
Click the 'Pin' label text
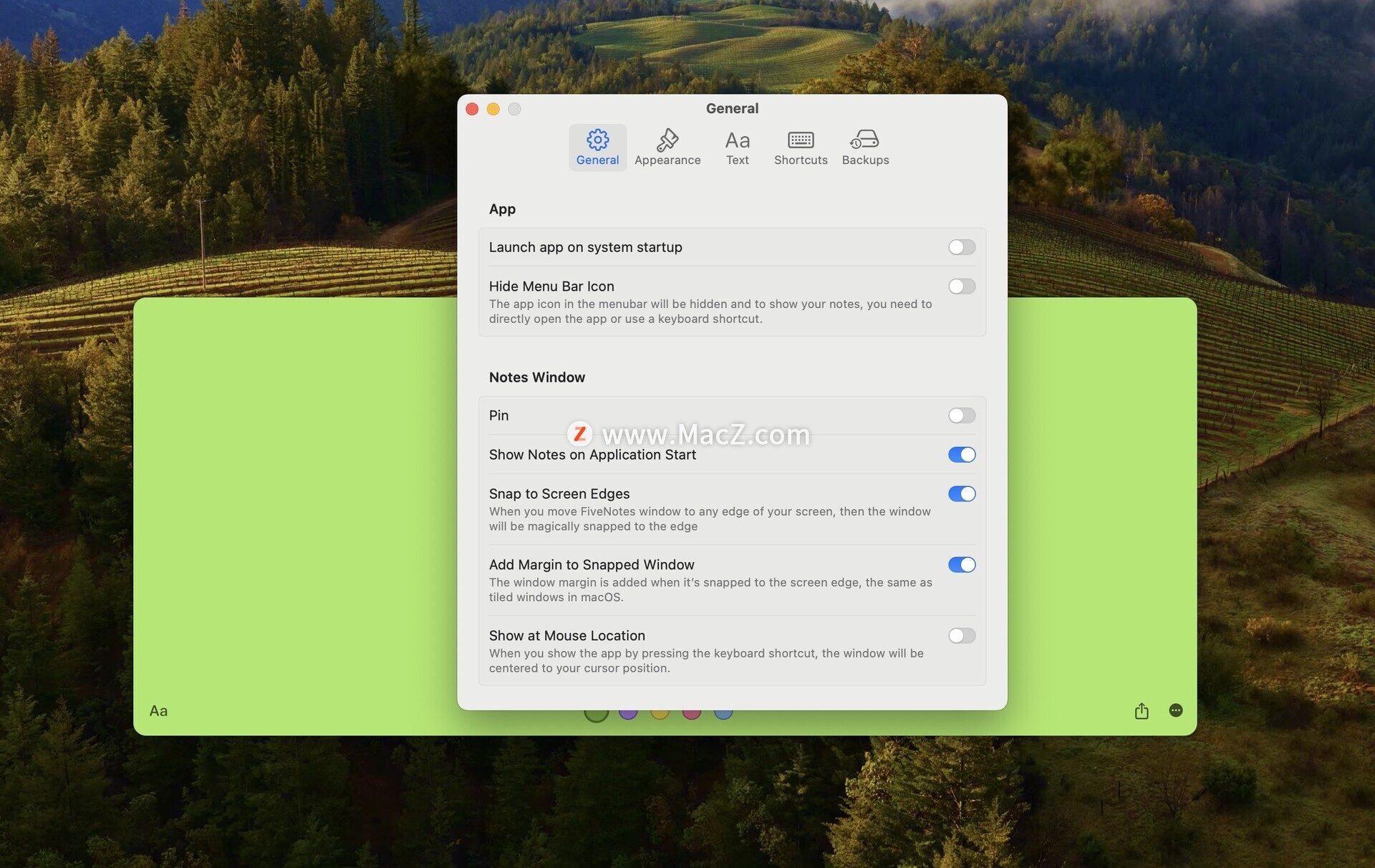(x=498, y=415)
